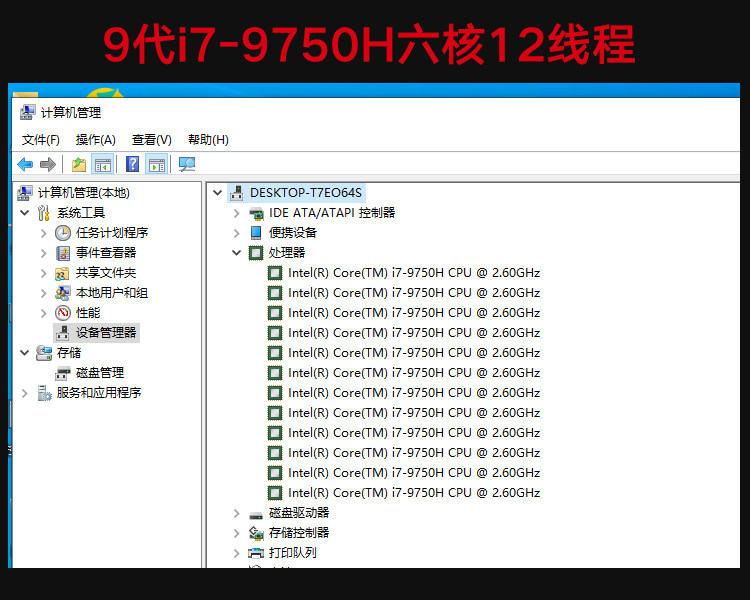Click the 处理器 chip category icon
750x600 pixels.
click(256, 253)
